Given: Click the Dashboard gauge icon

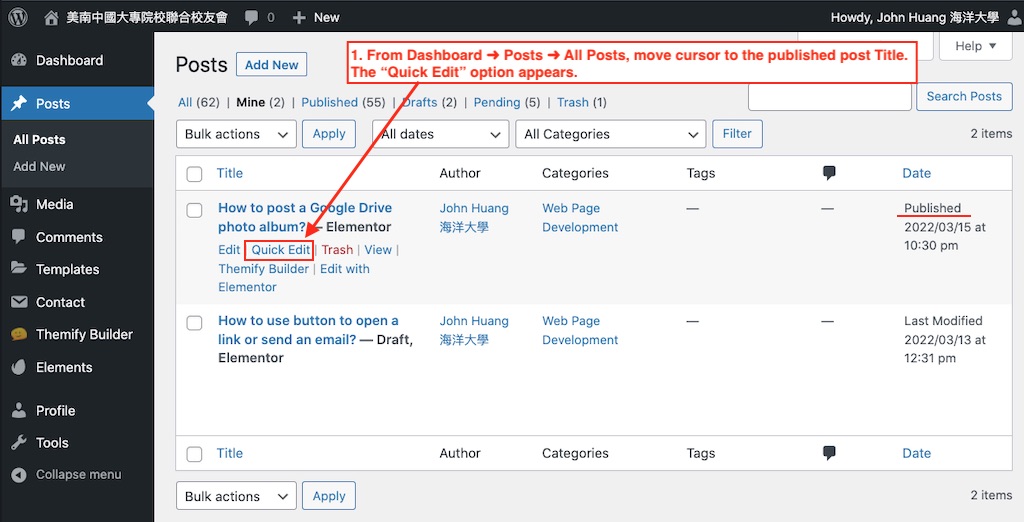Looking at the screenshot, I should pyautogui.click(x=19, y=60).
